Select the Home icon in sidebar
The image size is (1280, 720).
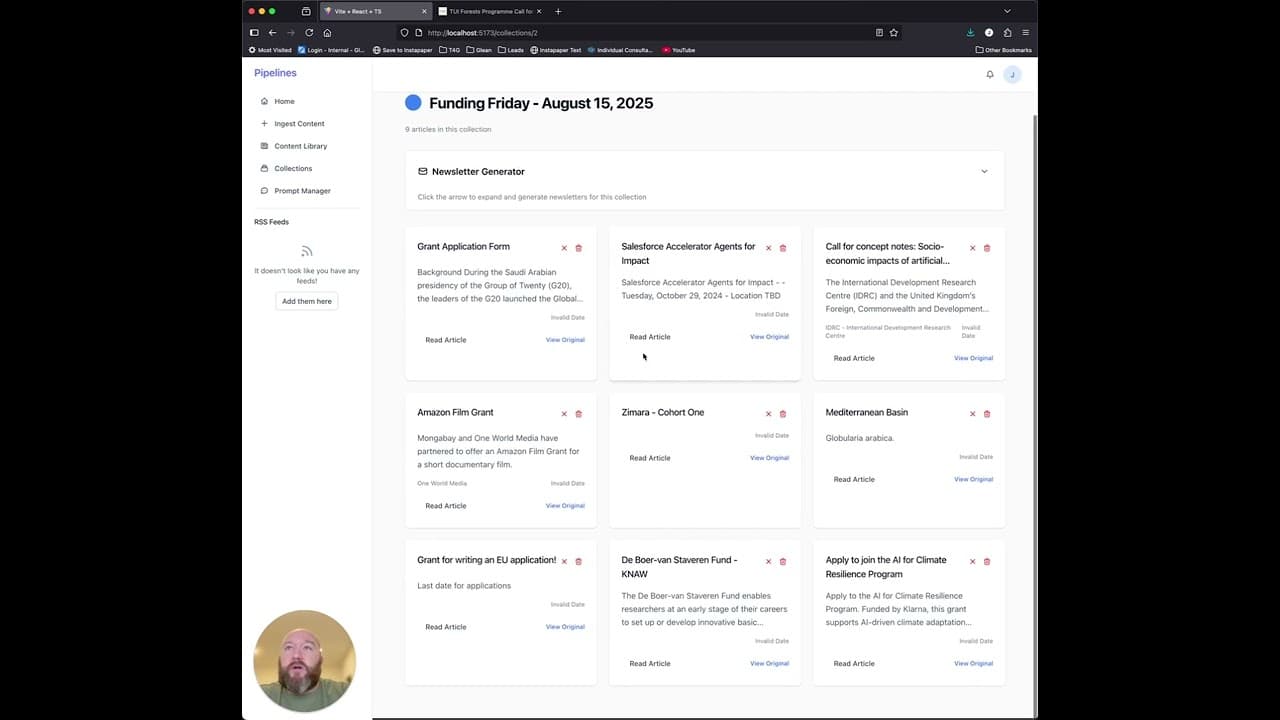265,101
